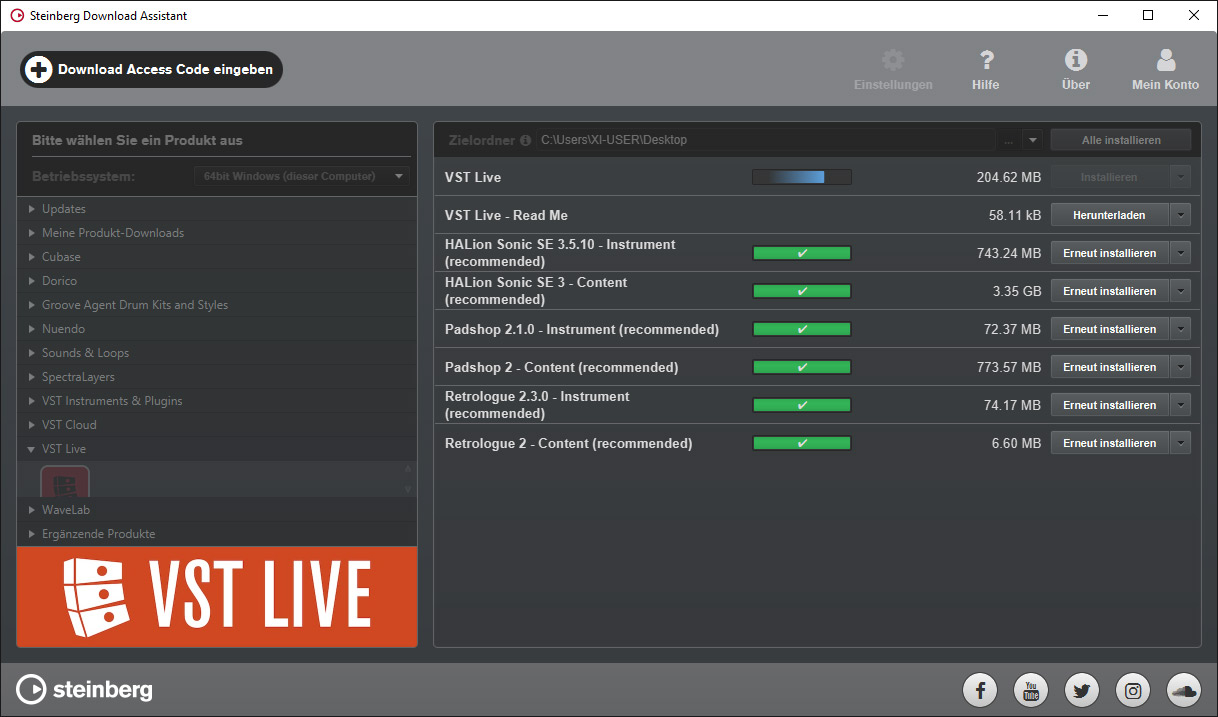Select Sounds & Loops category
The image size is (1218, 717).
[85, 353]
